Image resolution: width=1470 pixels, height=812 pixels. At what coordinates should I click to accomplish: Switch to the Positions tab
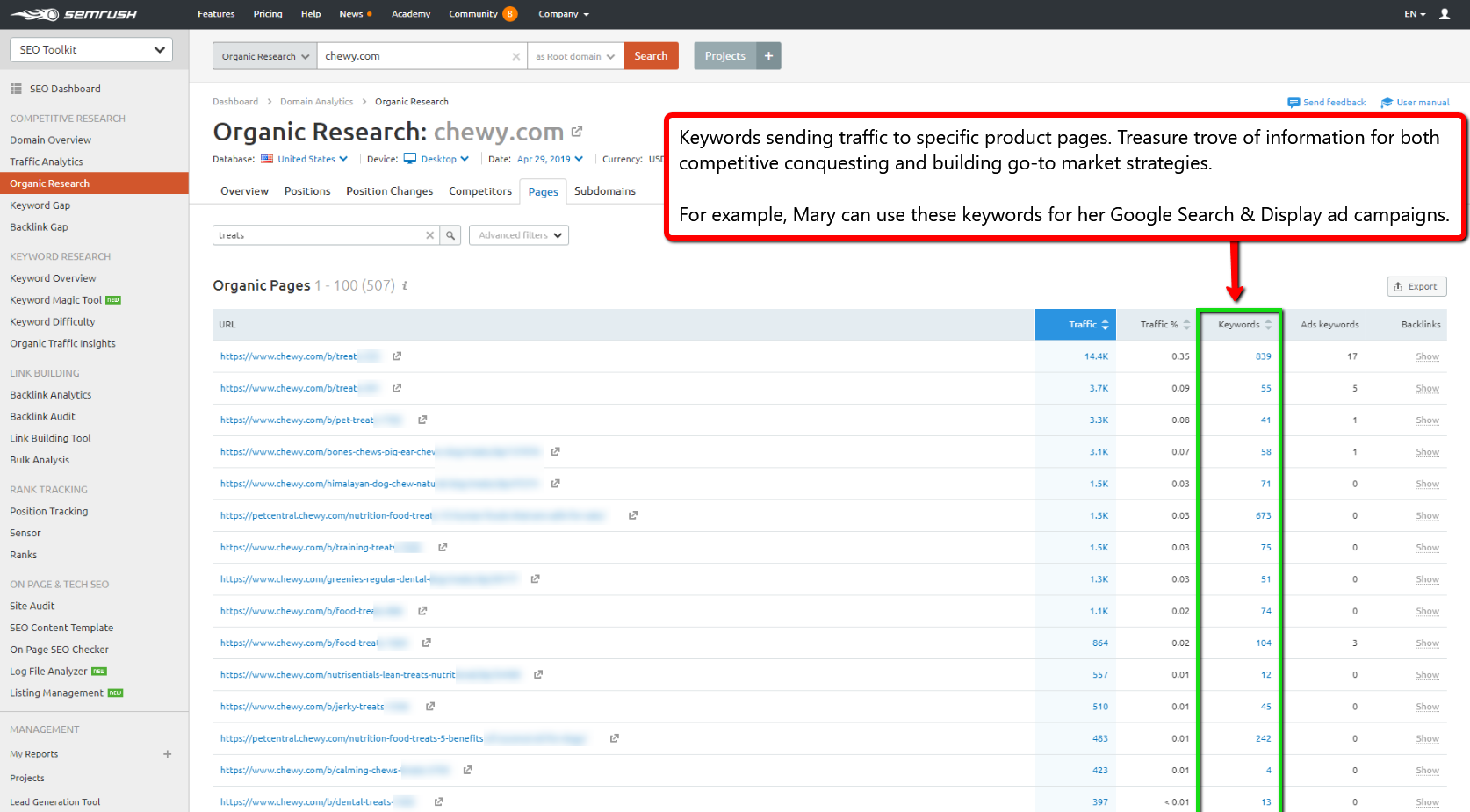307,191
